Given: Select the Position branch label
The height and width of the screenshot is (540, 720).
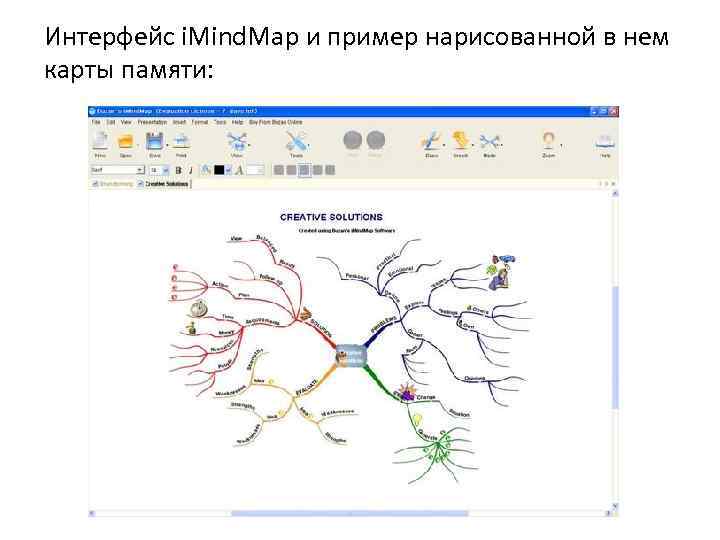Looking at the screenshot, I should pyautogui.click(x=459, y=413).
